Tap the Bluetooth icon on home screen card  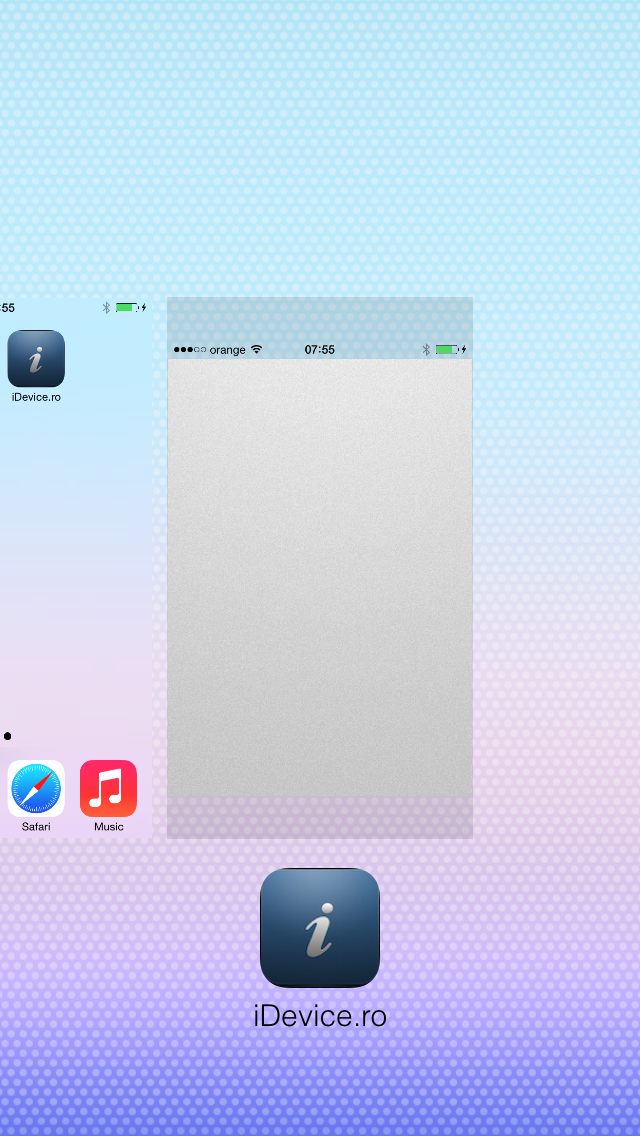[106, 307]
